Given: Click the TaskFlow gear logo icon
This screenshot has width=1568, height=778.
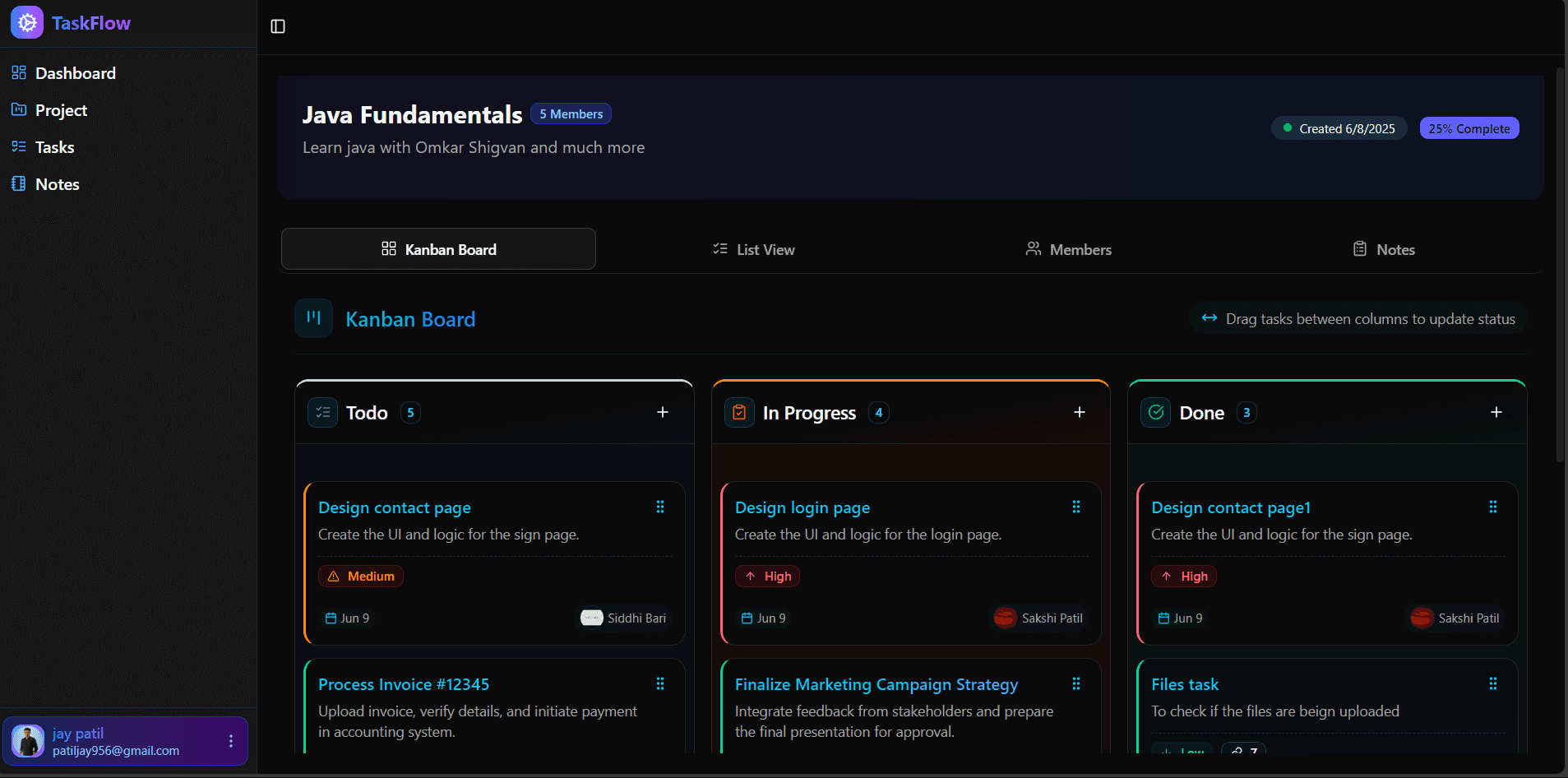Looking at the screenshot, I should tap(26, 22).
